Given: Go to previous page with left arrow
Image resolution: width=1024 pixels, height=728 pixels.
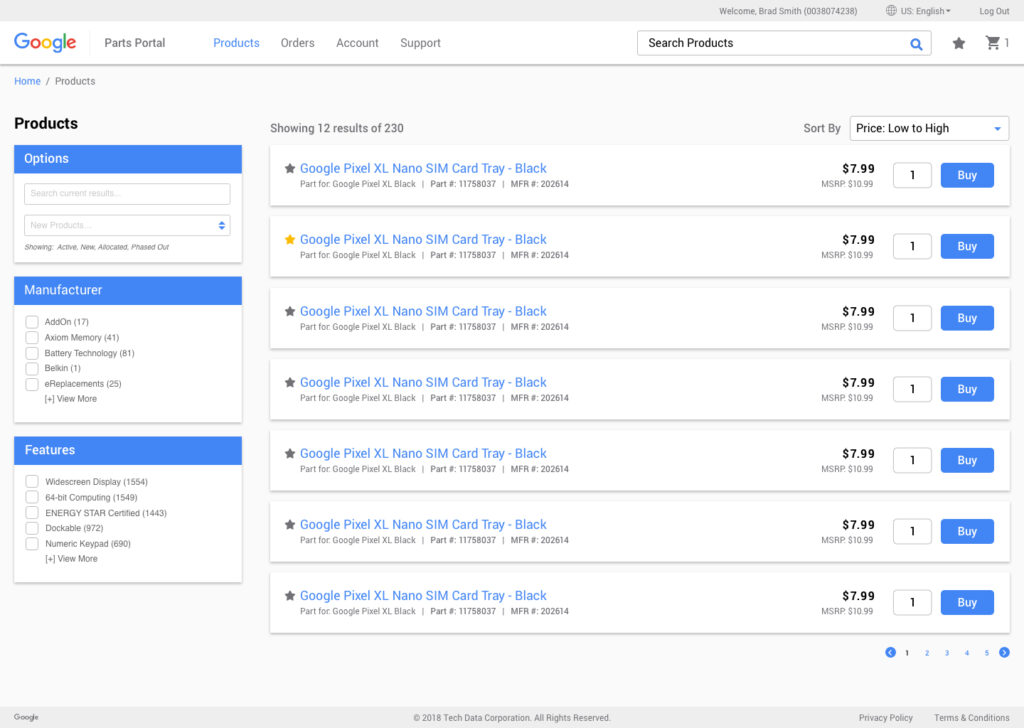Looking at the screenshot, I should [x=890, y=652].
